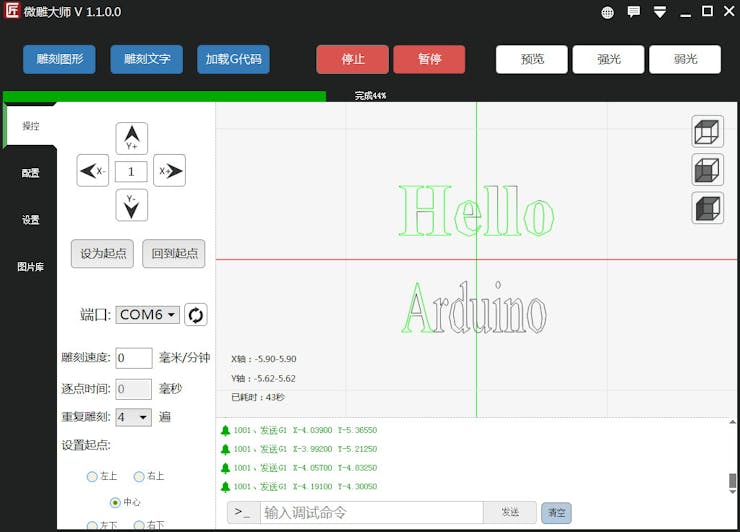Switch to solid shaded cube view
740x532 pixels.
(x=707, y=208)
